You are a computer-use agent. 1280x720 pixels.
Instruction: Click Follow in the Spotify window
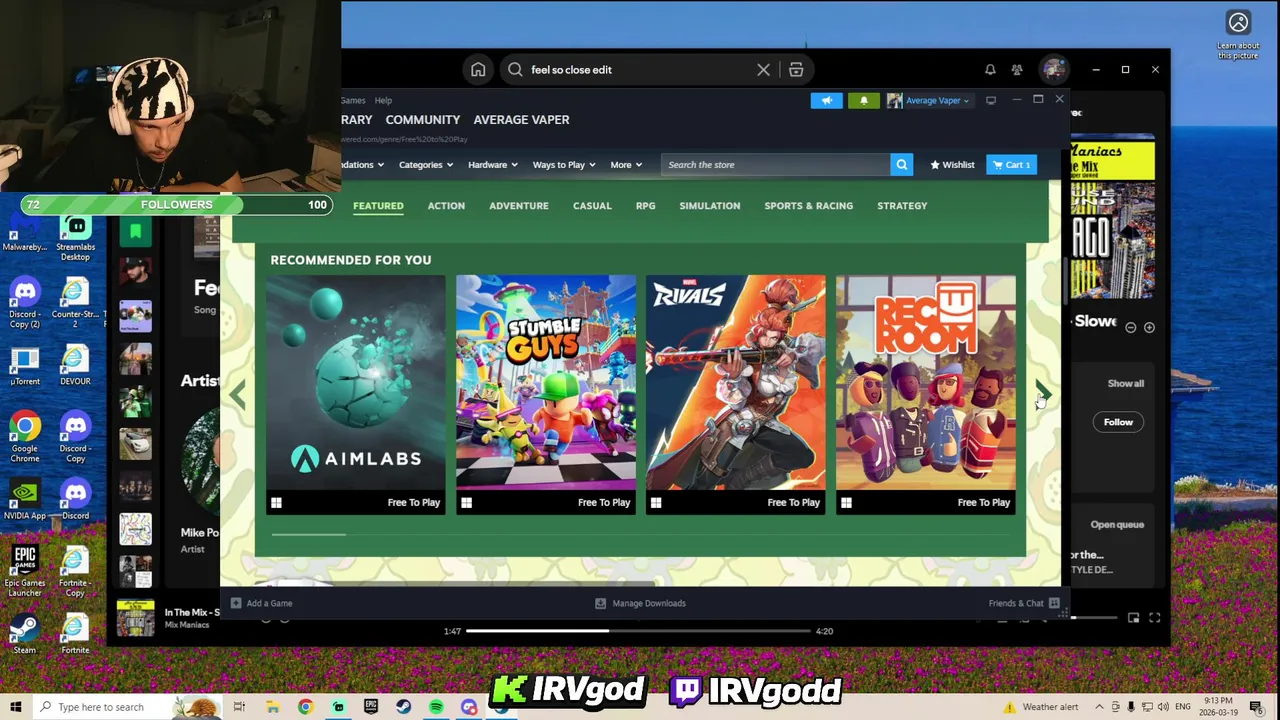pyautogui.click(x=1118, y=422)
